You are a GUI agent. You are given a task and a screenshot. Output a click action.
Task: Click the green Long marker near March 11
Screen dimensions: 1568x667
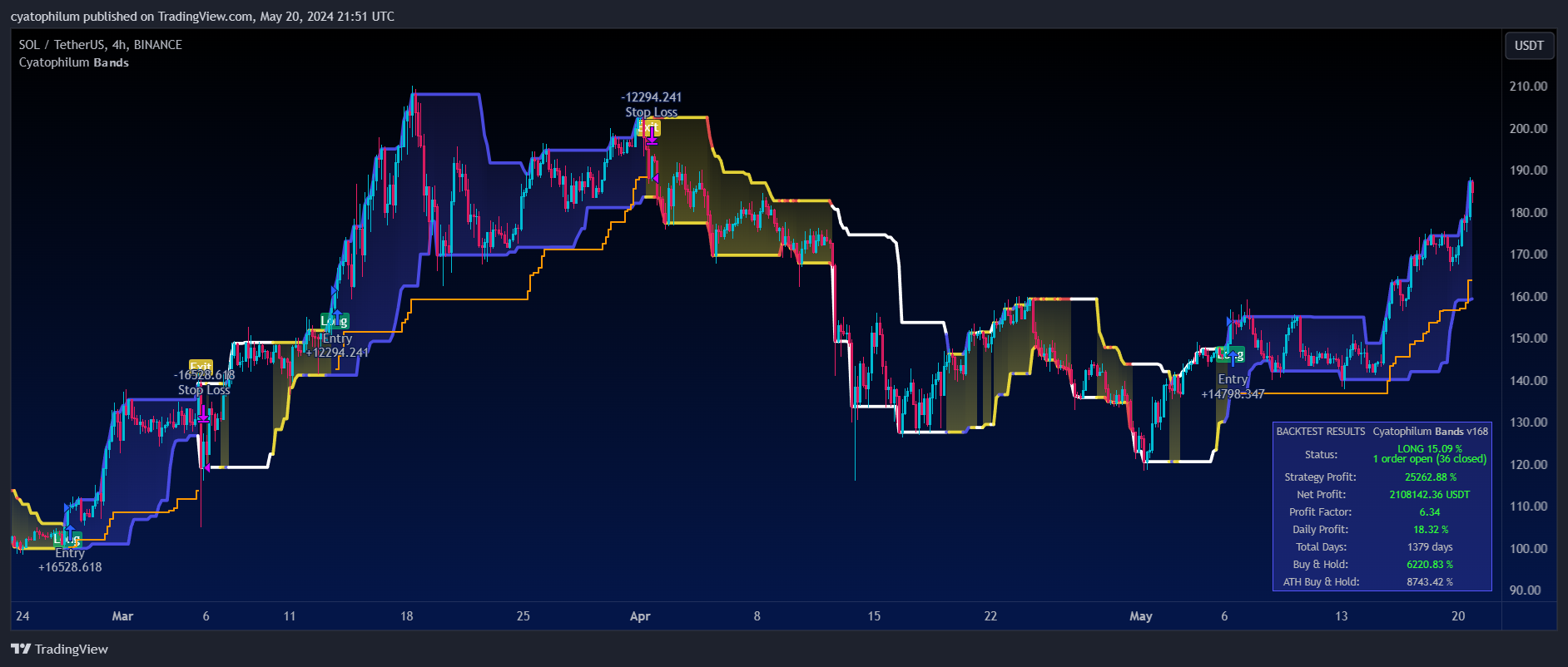335,320
